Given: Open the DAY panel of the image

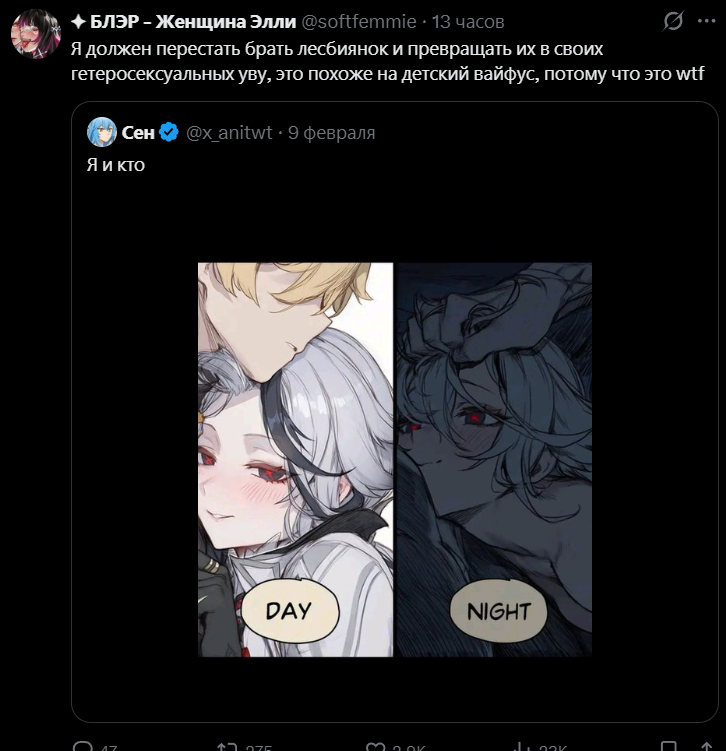Looking at the screenshot, I should (295, 459).
